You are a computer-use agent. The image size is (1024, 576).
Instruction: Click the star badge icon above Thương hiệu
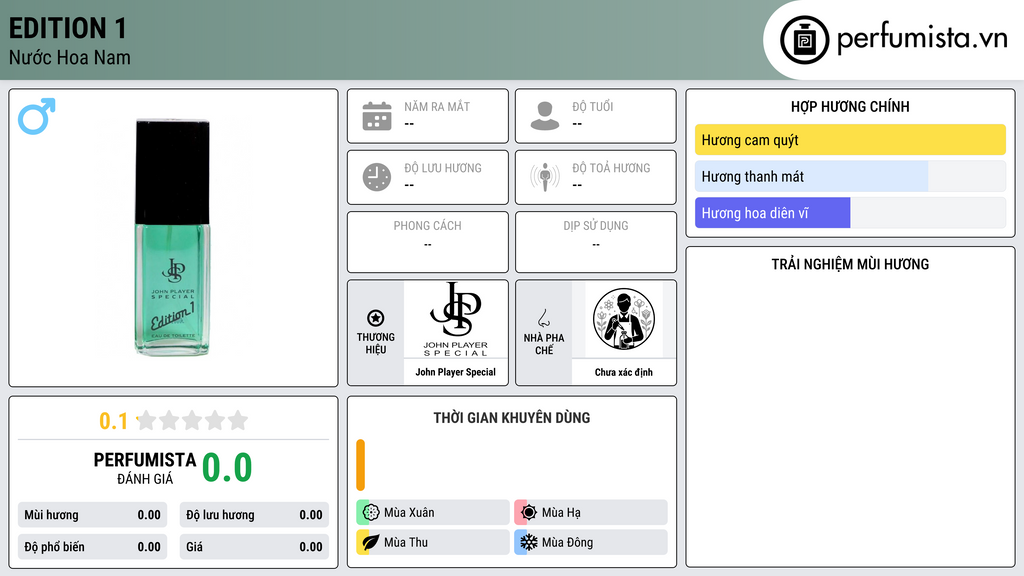click(x=376, y=318)
